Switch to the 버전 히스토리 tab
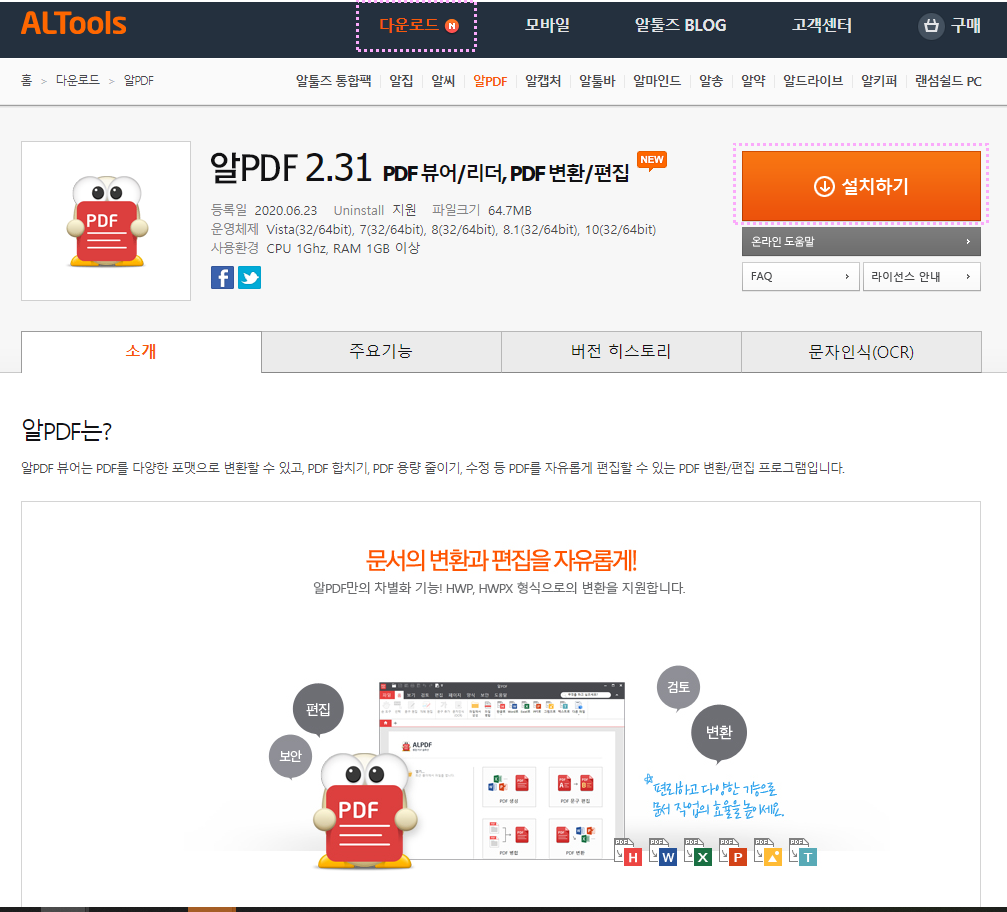The height and width of the screenshot is (912, 1007). click(621, 351)
